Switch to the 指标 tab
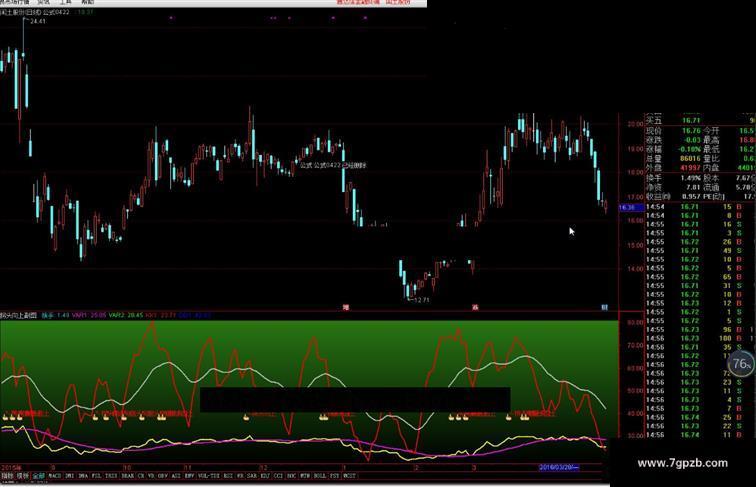Viewport: 756px width, 487px height. [7, 476]
